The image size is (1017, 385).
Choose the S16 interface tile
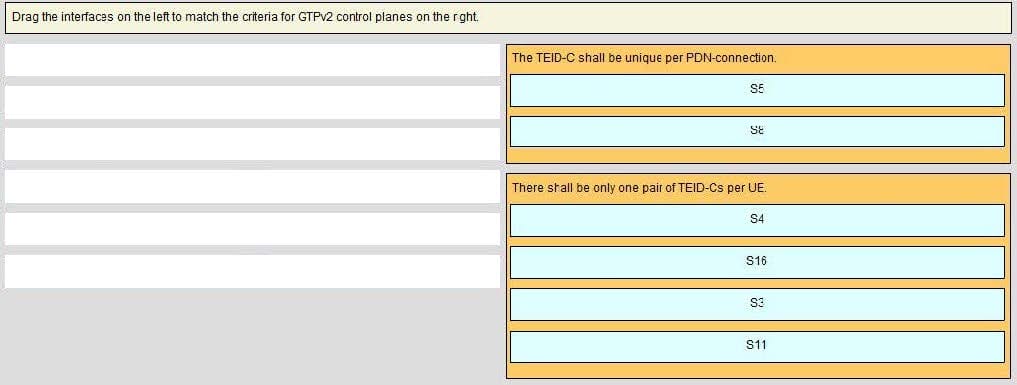[x=757, y=262]
